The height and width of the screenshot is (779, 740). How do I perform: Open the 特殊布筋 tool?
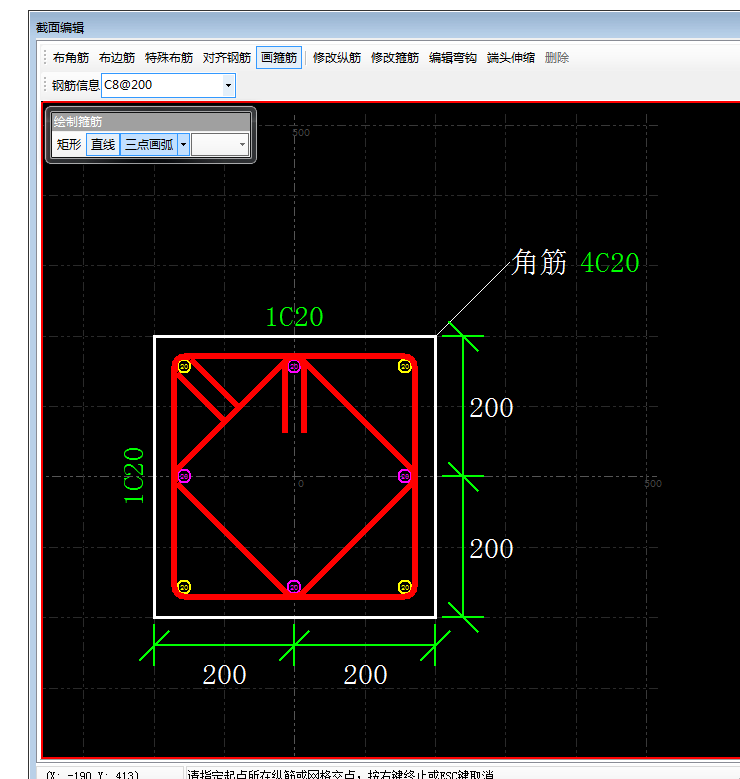[x=169, y=58]
